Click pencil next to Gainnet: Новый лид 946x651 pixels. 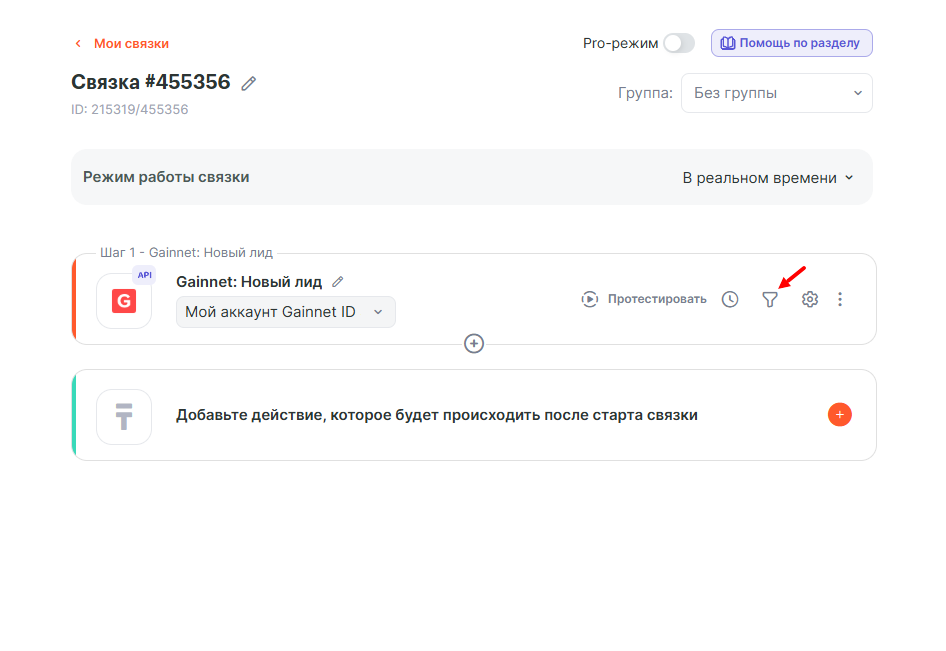(x=338, y=282)
